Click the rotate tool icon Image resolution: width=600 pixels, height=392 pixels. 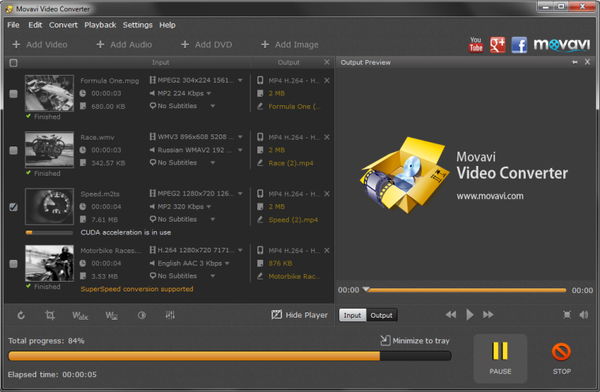click(21, 315)
